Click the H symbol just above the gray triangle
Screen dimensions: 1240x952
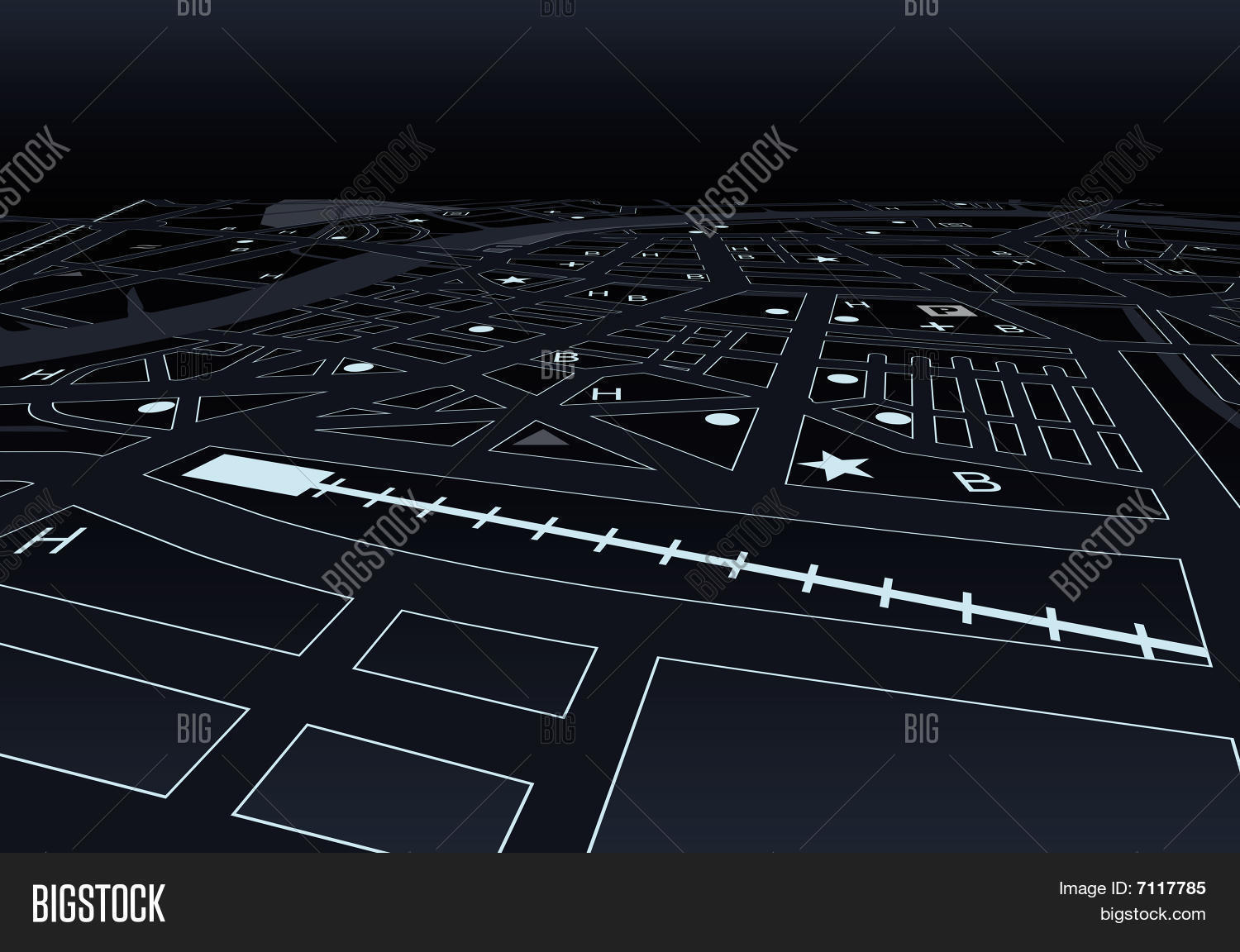tap(607, 394)
